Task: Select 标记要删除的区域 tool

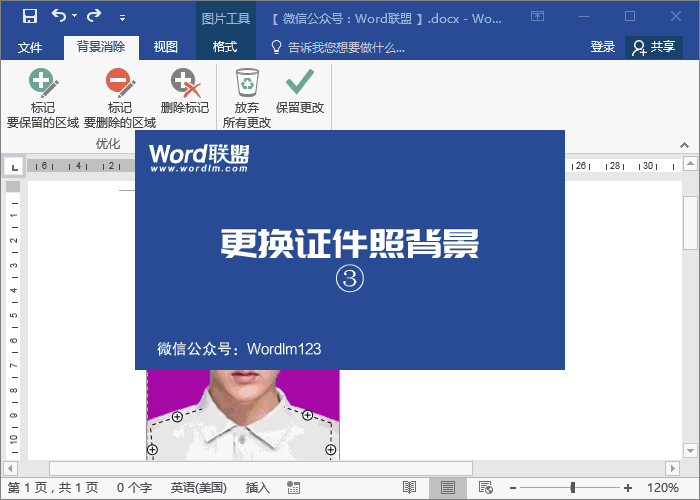Action: click(120, 99)
